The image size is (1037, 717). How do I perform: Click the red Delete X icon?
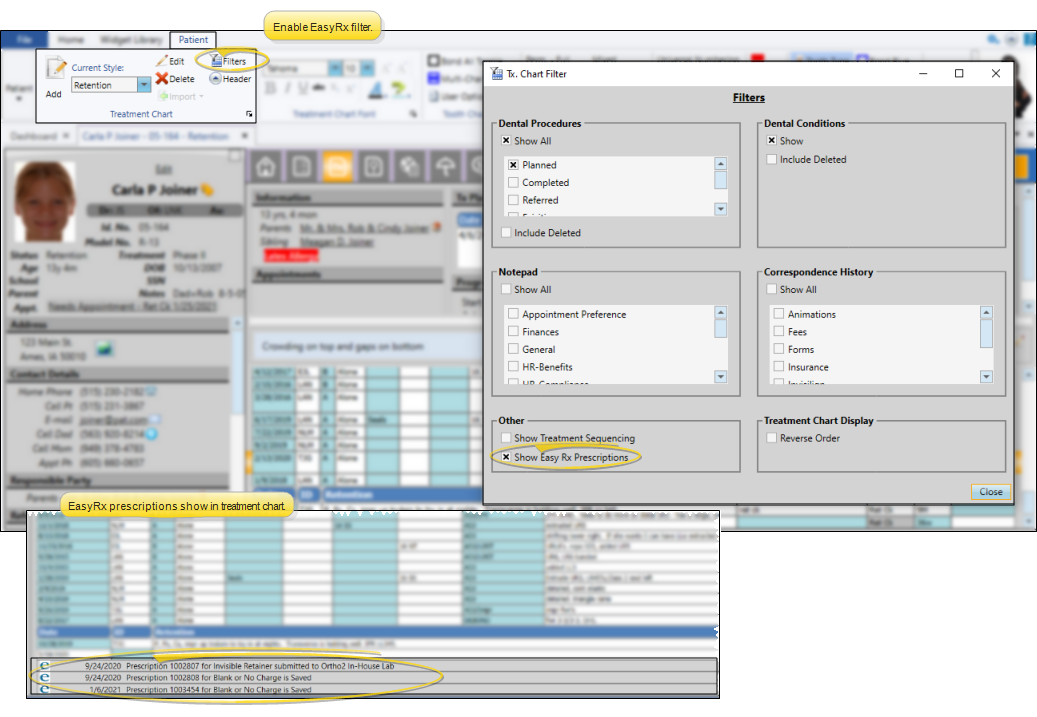(162, 78)
